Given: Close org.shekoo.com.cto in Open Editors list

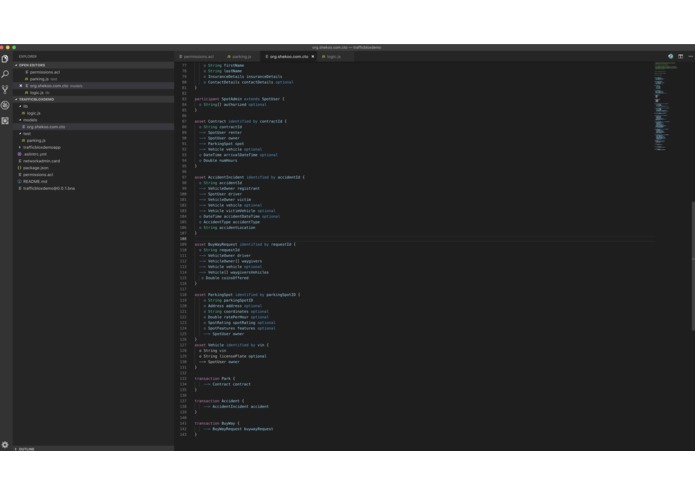Looking at the screenshot, I should coord(20,86).
